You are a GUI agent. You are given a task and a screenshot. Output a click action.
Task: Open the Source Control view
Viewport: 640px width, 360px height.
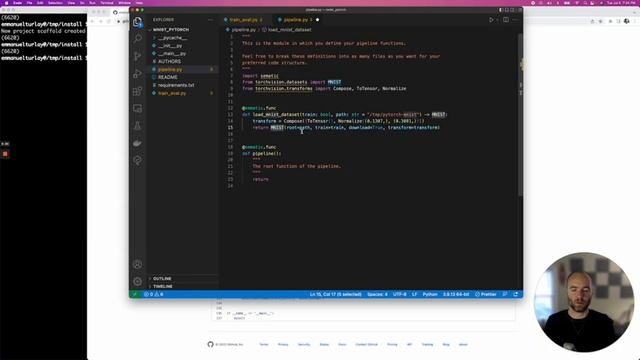138,56
